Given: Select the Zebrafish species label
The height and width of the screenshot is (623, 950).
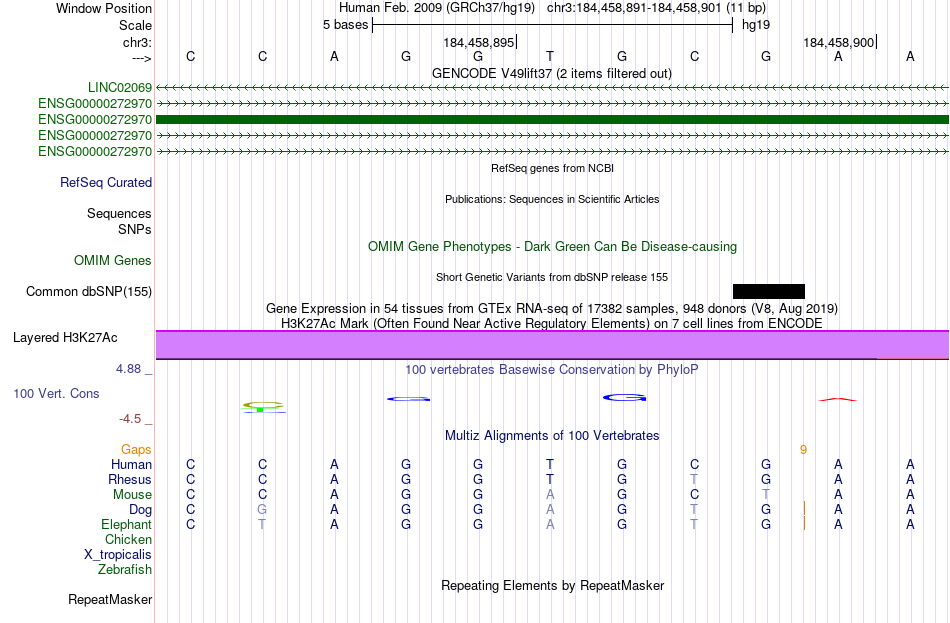Looking at the screenshot, I should pos(125,570).
